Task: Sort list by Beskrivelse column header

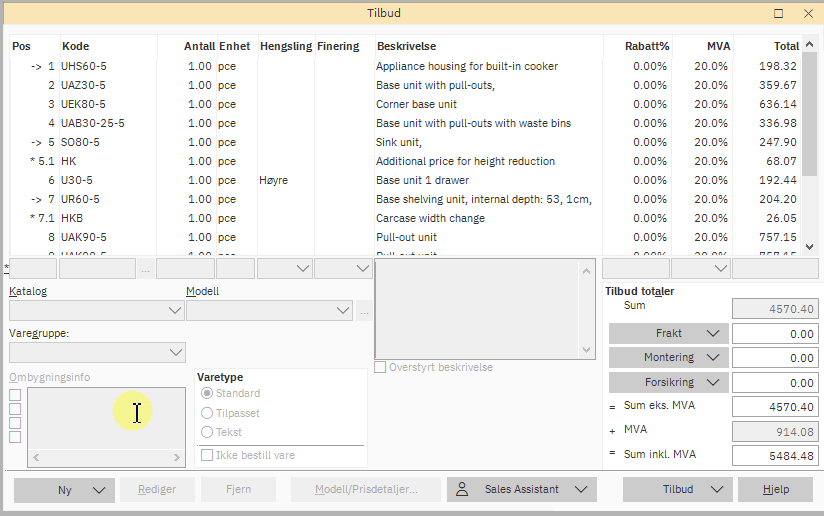Action: click(405, 46)
